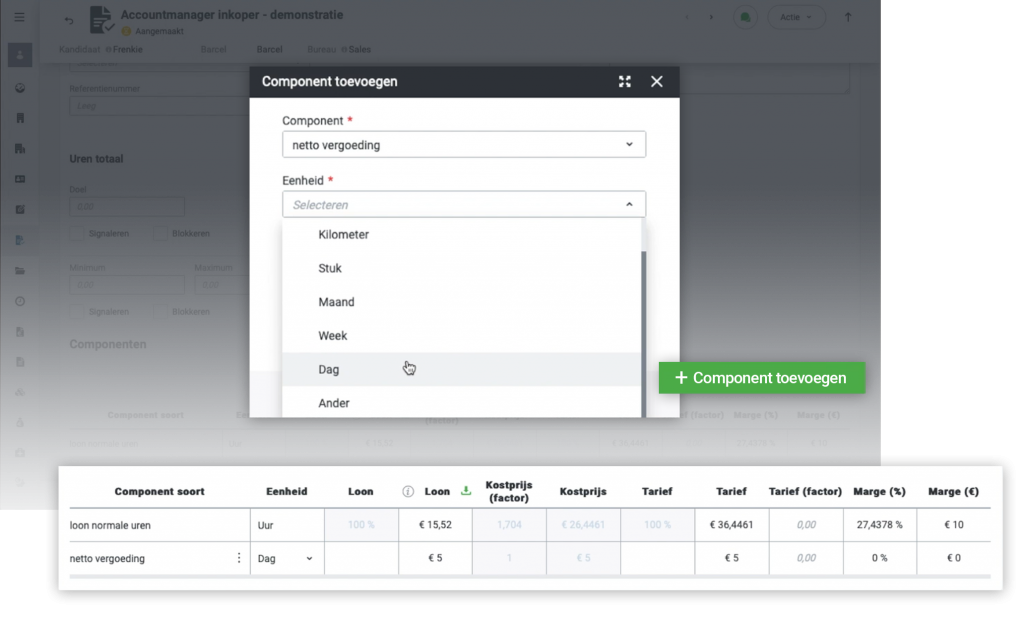Image resolution: width=1024 pixels, height=623 pixels.
Task: Open the Component dropdown showing netto vergoeding
Action: (464, 145)
